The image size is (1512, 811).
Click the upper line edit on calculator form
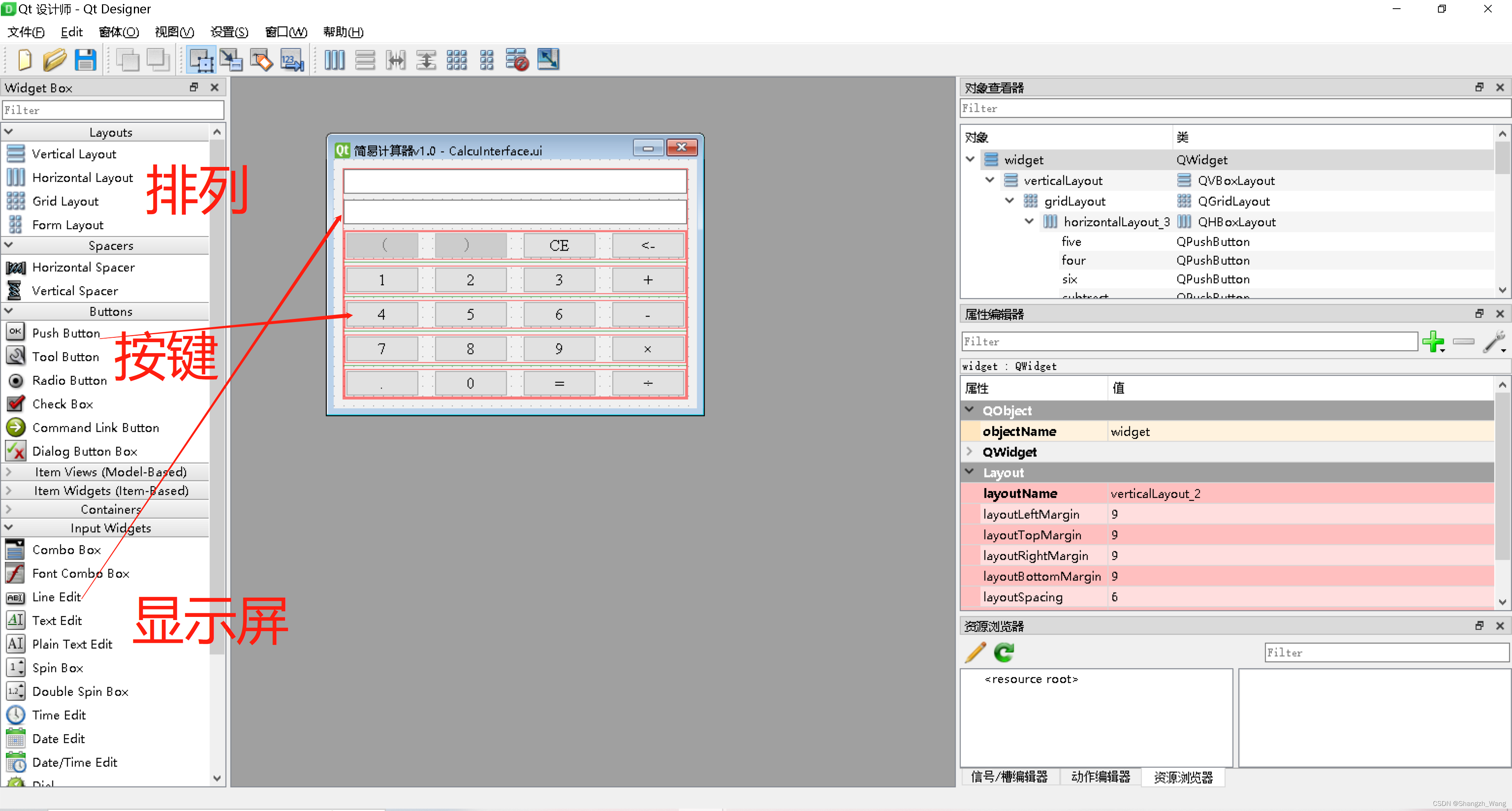tap(515, 181)
